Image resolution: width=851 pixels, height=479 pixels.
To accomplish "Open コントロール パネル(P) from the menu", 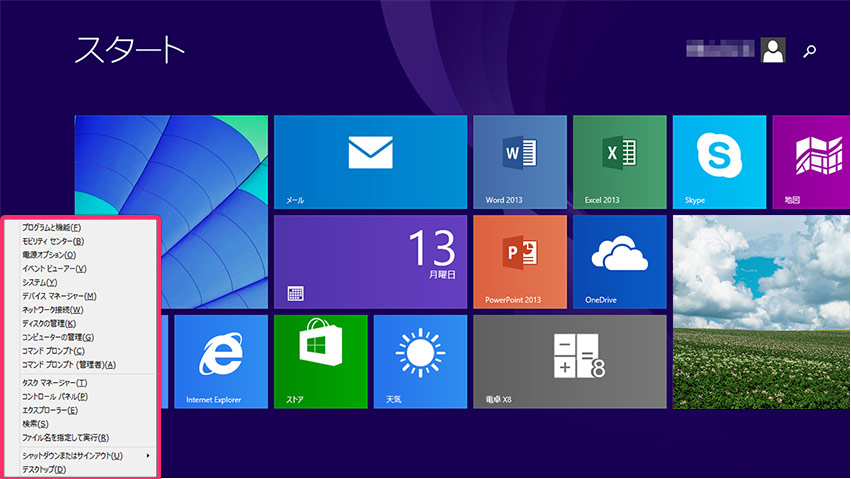I will [x=55, y=397].
